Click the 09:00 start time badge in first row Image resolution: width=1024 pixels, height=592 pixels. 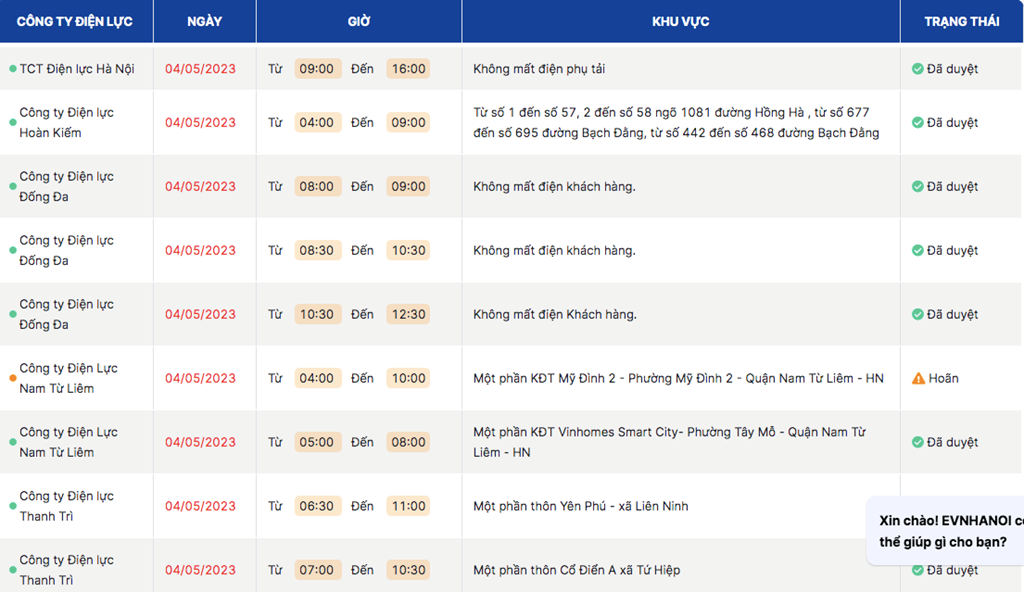pyautogui.click(x=317, y=69)
